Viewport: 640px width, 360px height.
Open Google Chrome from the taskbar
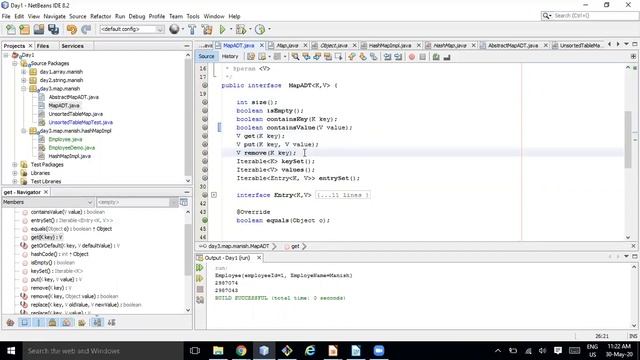pos(241,351)
